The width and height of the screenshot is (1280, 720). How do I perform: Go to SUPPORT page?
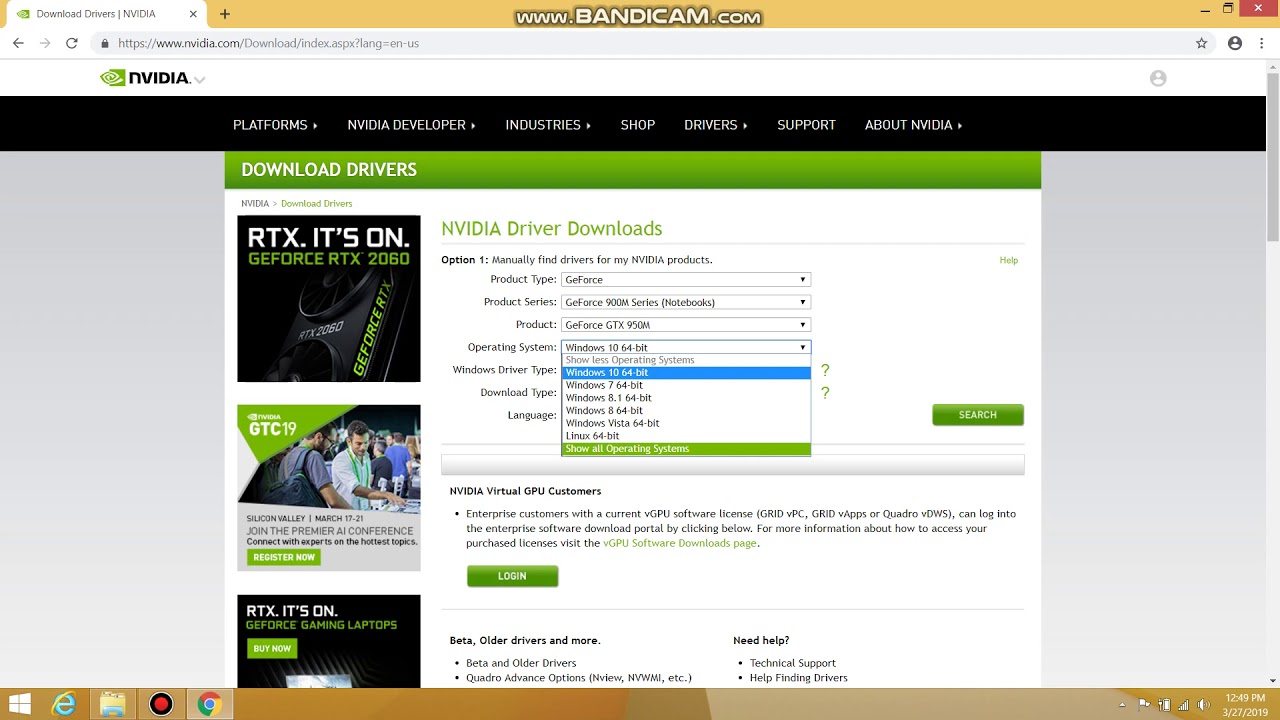click(x=806, y=125)
